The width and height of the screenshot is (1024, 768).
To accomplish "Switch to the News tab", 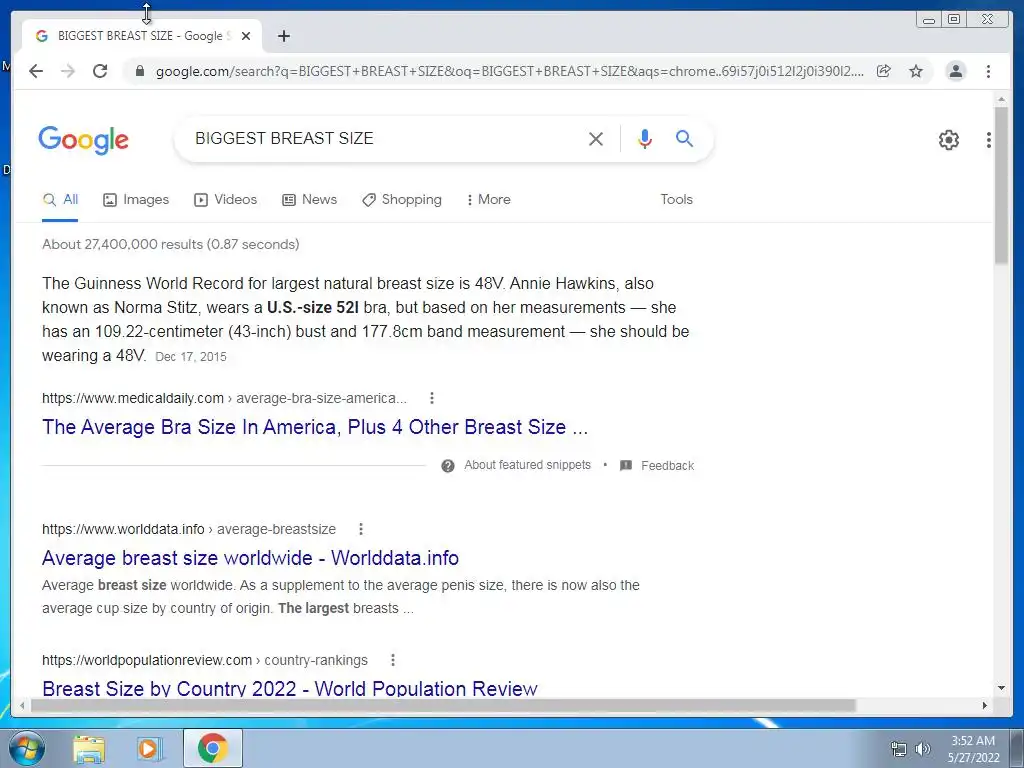I will [x=310, y=200].
